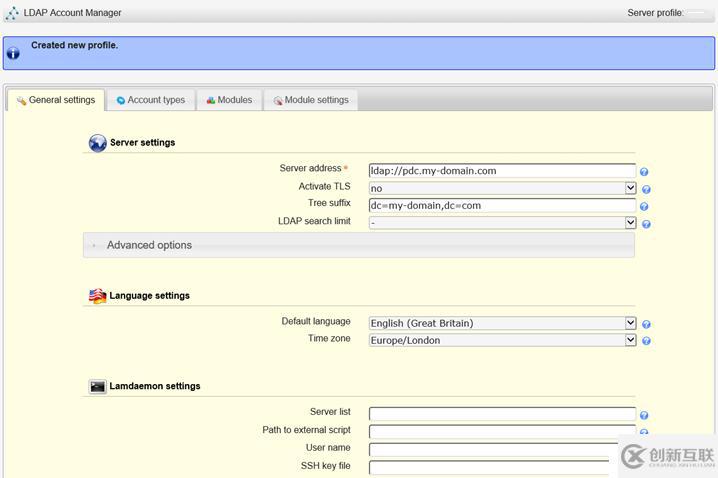Click the 'Tree suffix' field label
The width and height of the screenshot is (718, 478).
click(329, 203)
